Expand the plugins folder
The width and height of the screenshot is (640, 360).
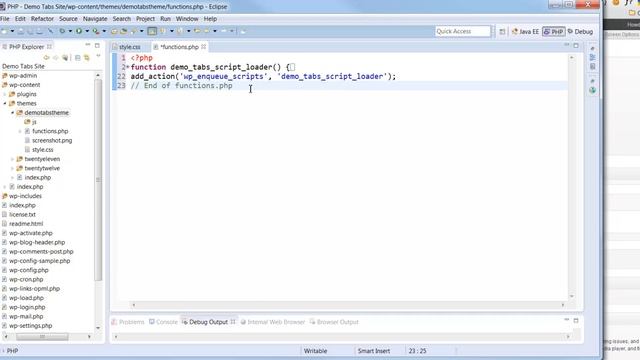pos(5,94)
